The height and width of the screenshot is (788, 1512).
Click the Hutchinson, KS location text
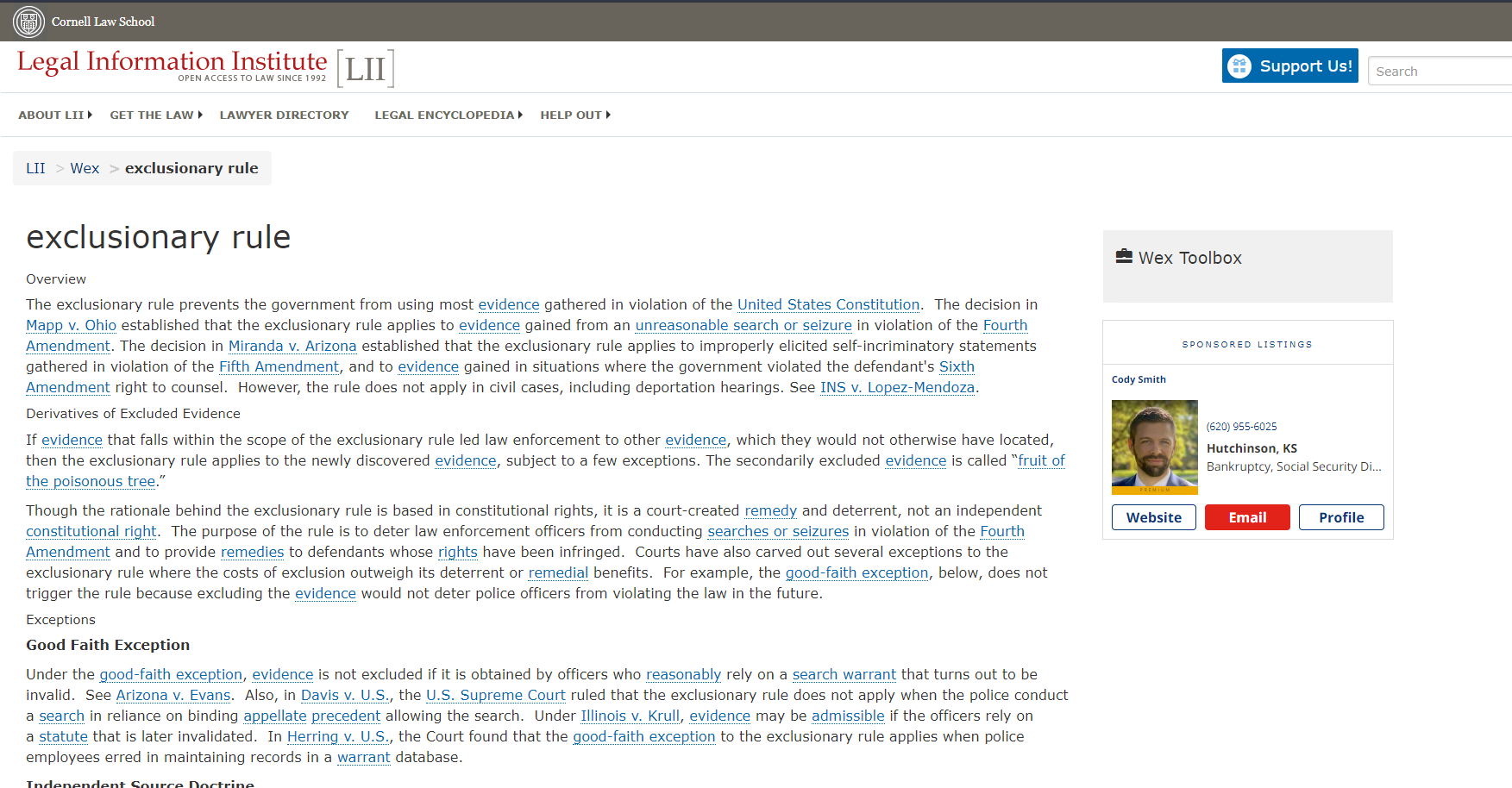coord(1252,448)
